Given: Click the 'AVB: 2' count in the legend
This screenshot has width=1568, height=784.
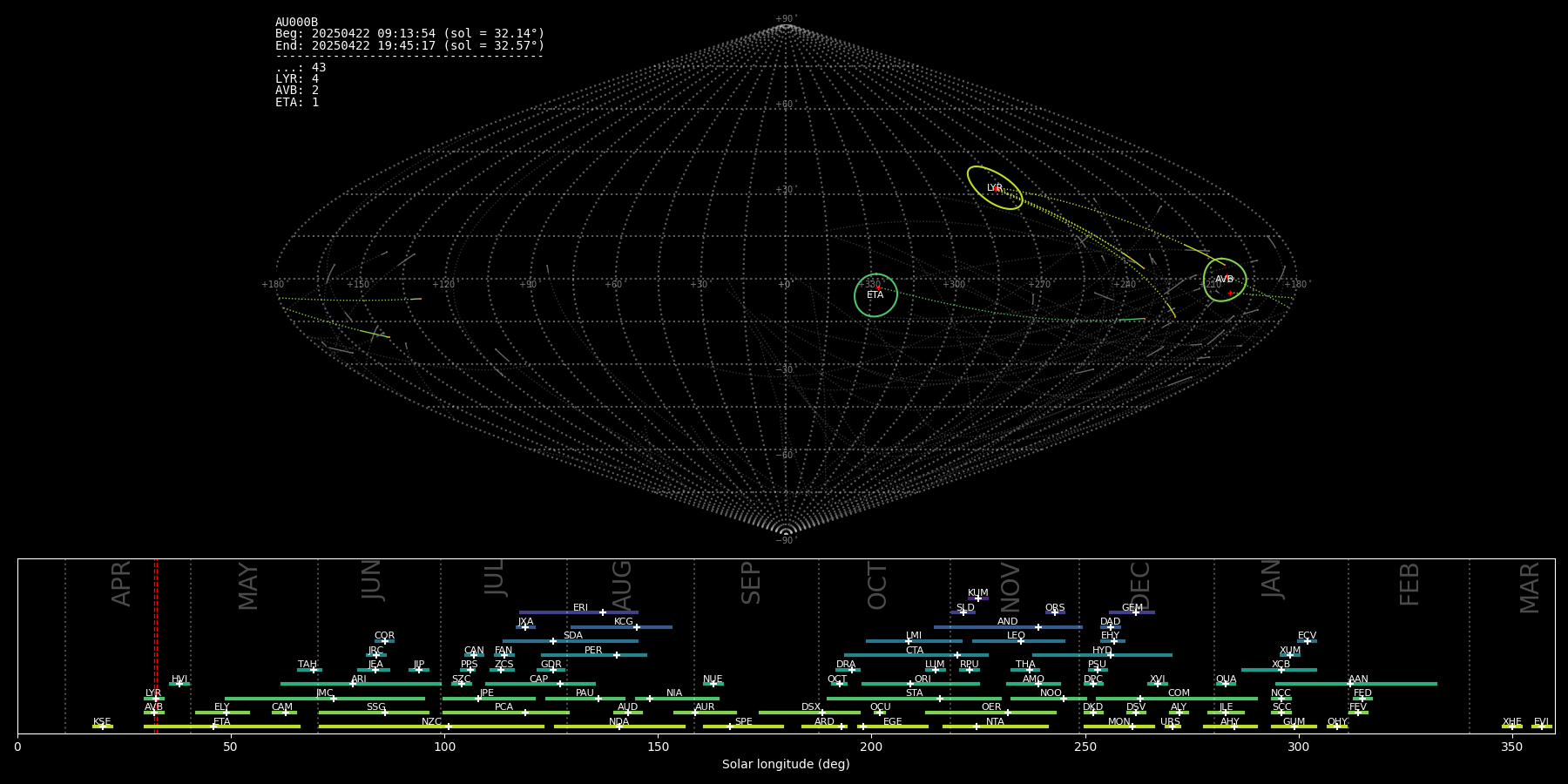Looking at the screenshot, I should click(x=297, y=91).
